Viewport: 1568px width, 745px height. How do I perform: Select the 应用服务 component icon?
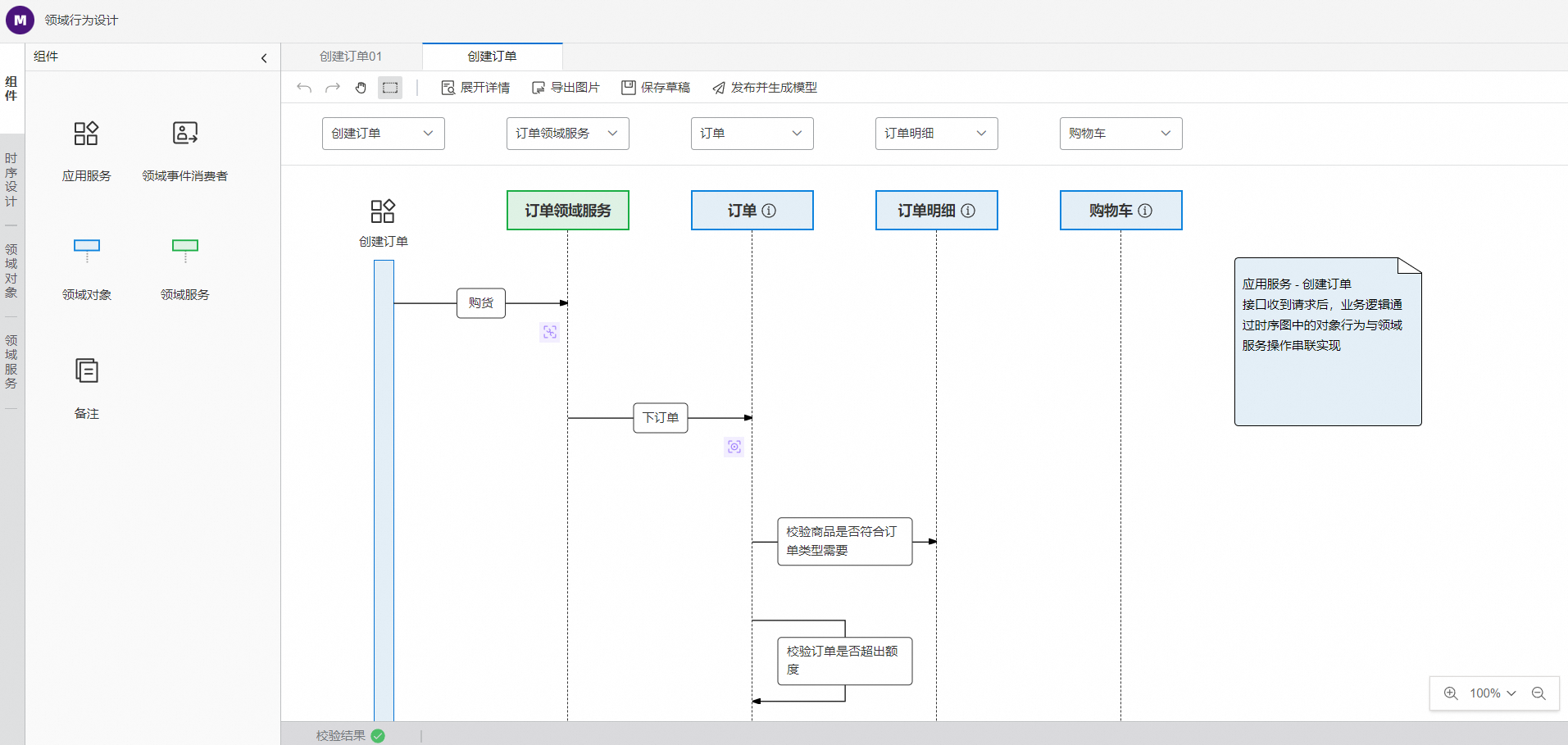[86, 134]
